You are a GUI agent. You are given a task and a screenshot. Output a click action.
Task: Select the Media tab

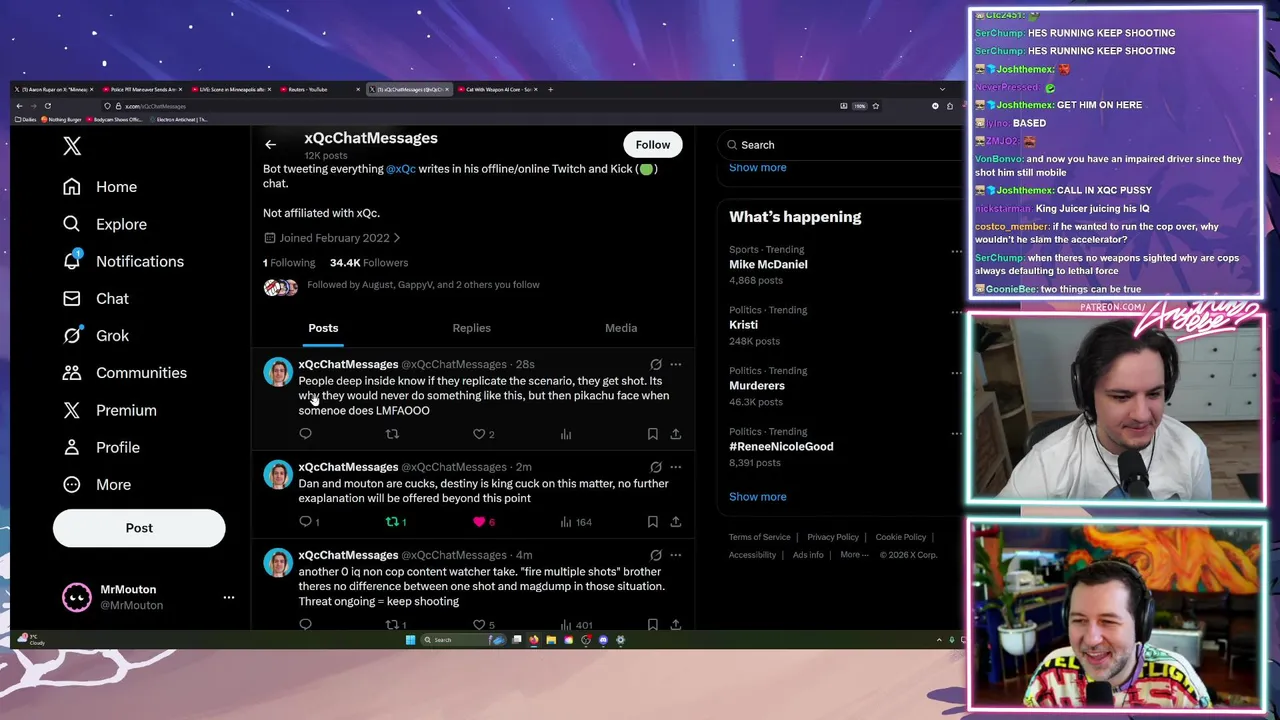621,328
